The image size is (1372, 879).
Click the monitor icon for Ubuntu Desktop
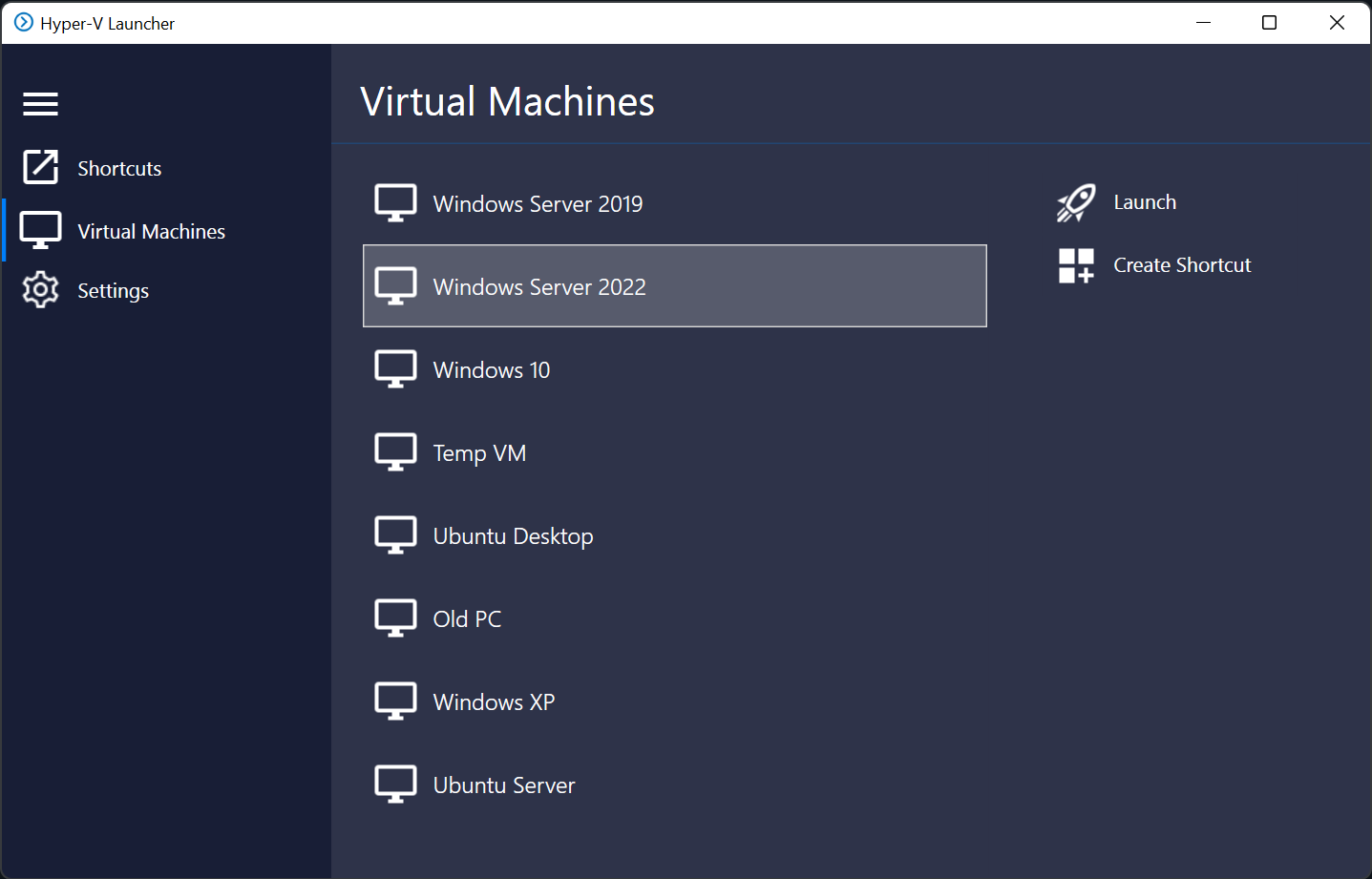tap(395, 535)
